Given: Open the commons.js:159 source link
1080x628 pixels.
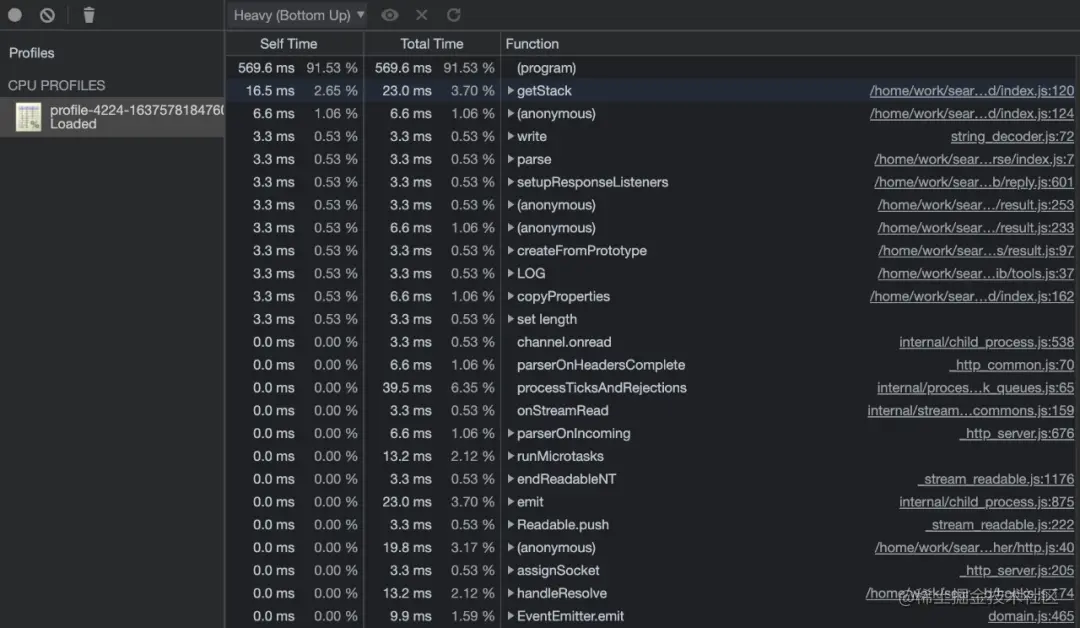Looking at the screenshot, I should 970,410.
